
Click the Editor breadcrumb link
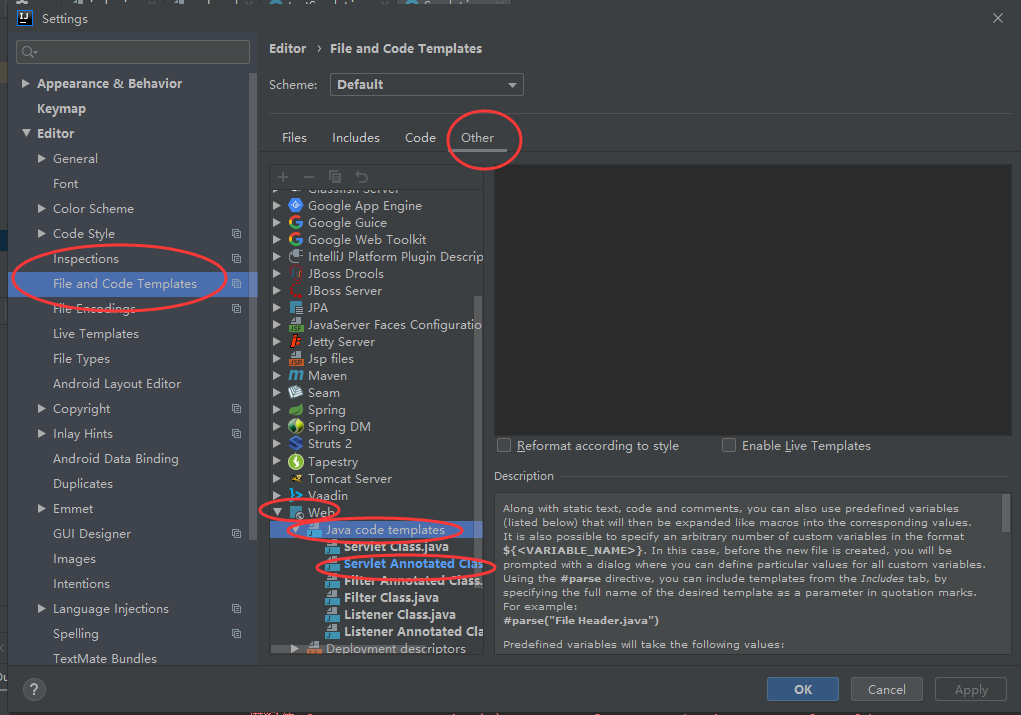pos(287,48)
